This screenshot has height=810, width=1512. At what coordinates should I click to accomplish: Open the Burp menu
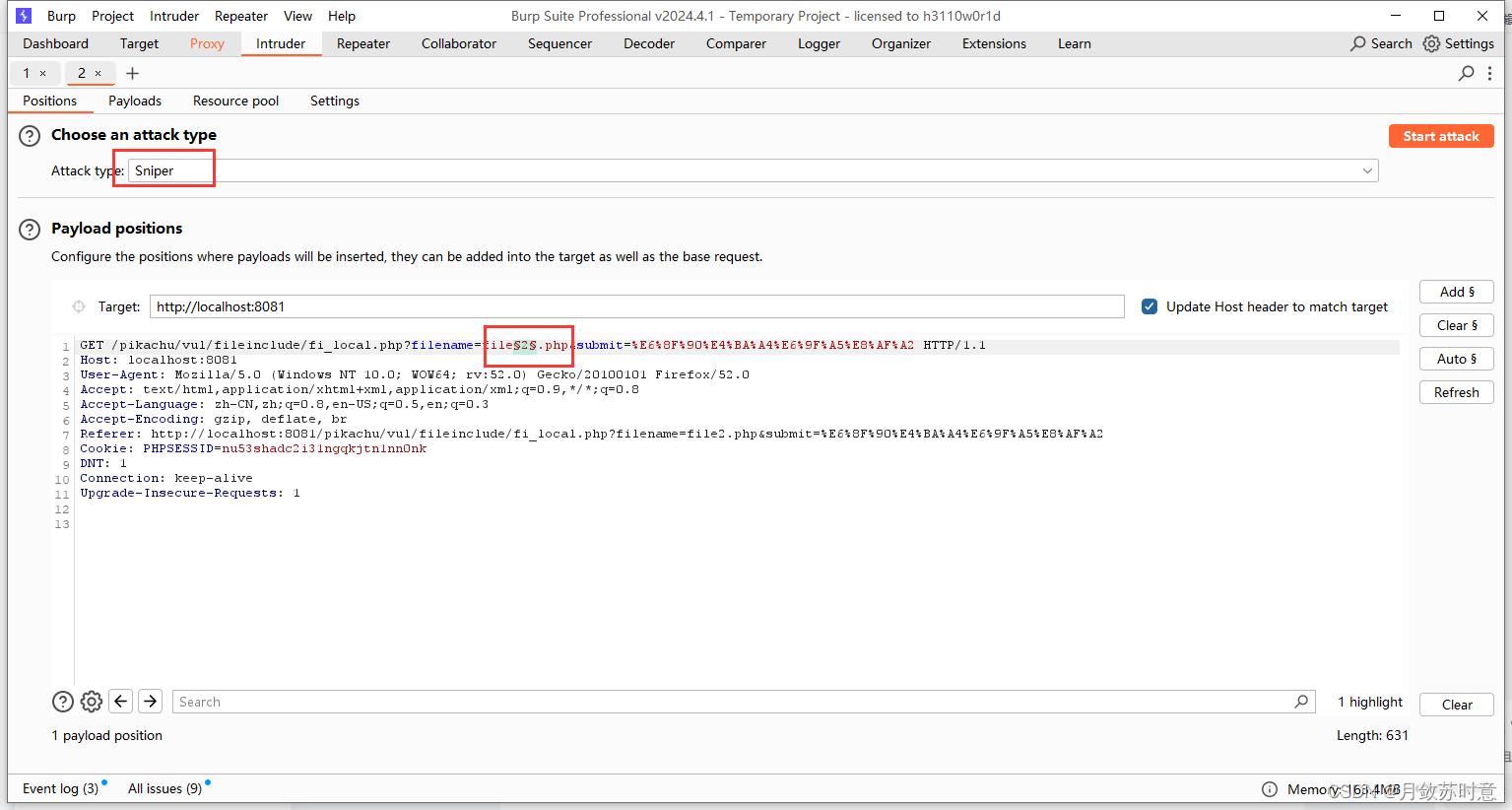pyautogui.click(x=61, y=16)
